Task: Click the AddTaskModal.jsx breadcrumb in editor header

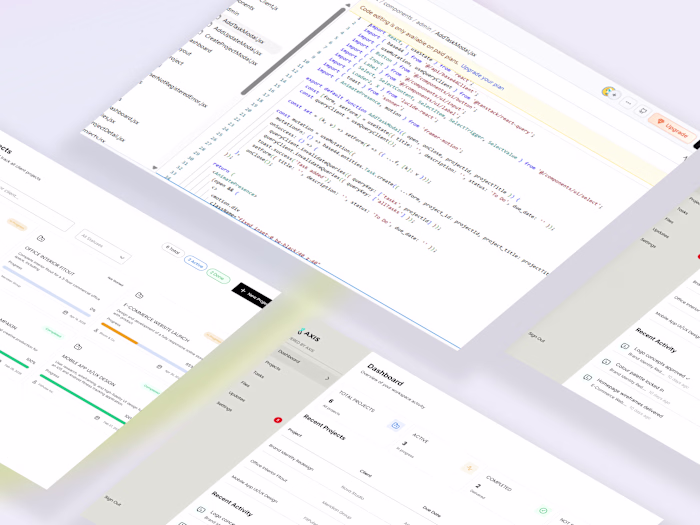Action: click(455, 44)
